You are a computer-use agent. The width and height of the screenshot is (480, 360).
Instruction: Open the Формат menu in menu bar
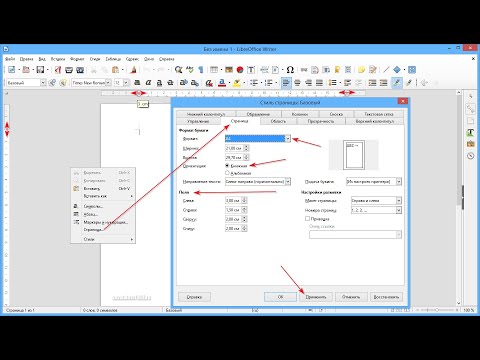(x=77, y=59)
